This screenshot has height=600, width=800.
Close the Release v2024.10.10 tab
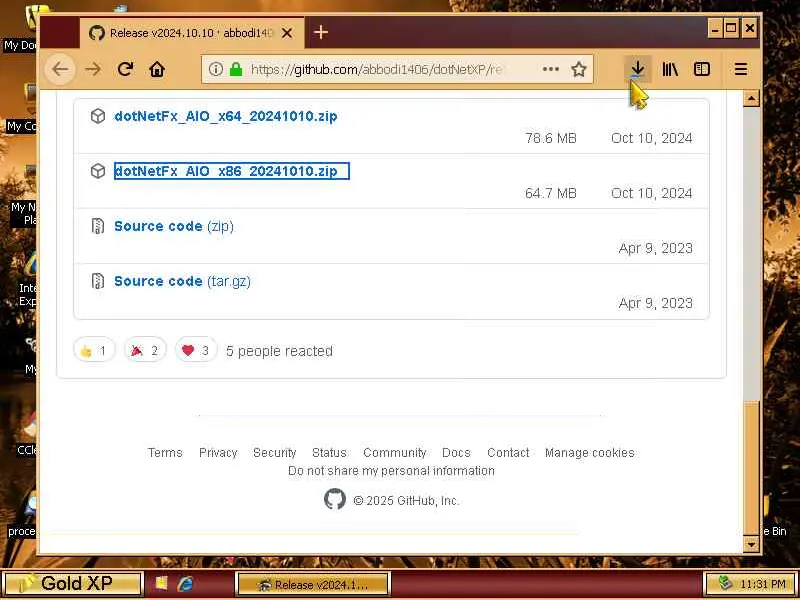pyautogui.click(x=287, y=33)
